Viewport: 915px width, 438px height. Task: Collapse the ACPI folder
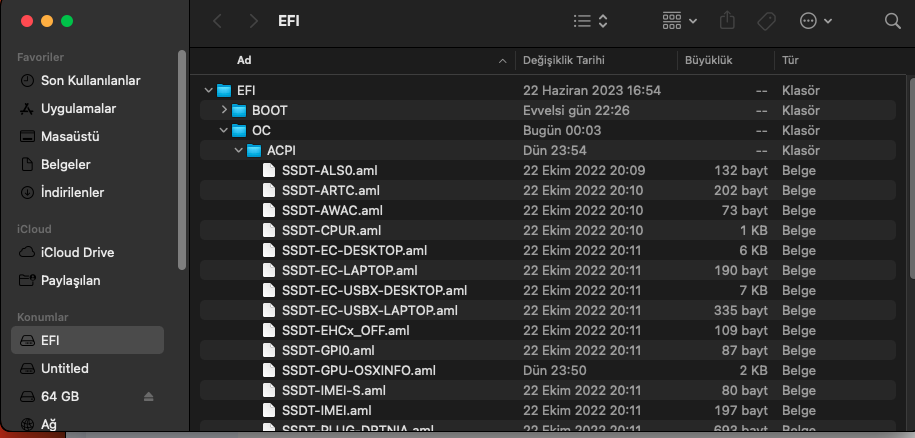point(239,150)
